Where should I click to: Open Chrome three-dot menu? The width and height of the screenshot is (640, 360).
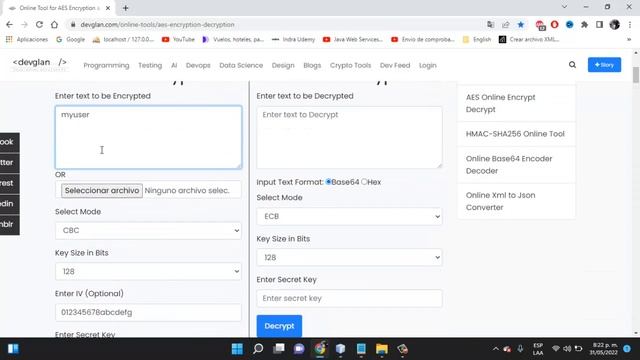630,24
